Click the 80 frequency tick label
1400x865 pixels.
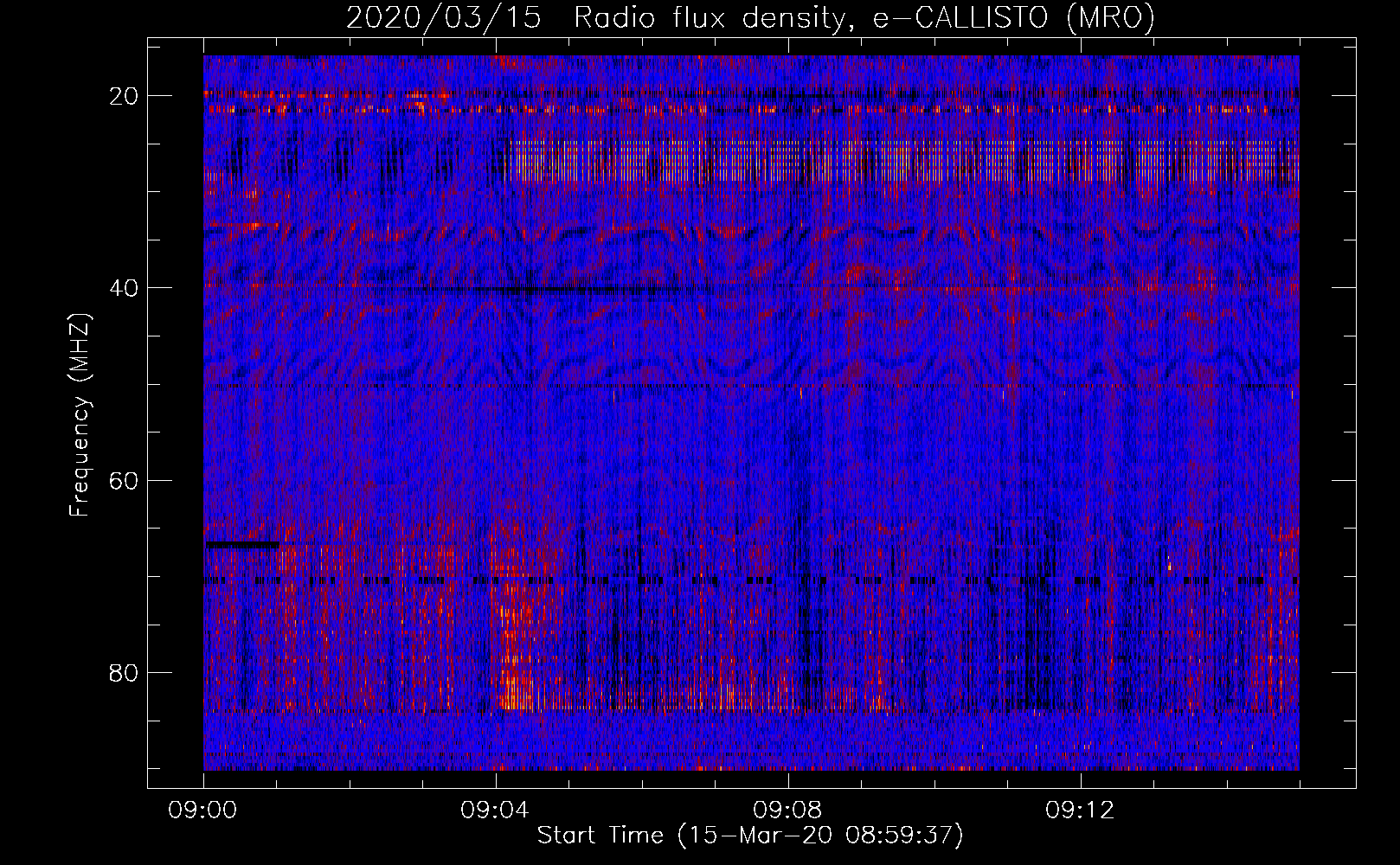125,672
